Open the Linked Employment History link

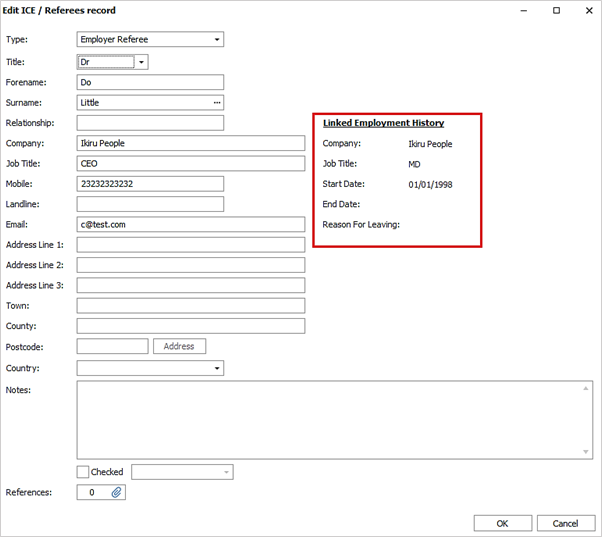click(x=383, y=123)
